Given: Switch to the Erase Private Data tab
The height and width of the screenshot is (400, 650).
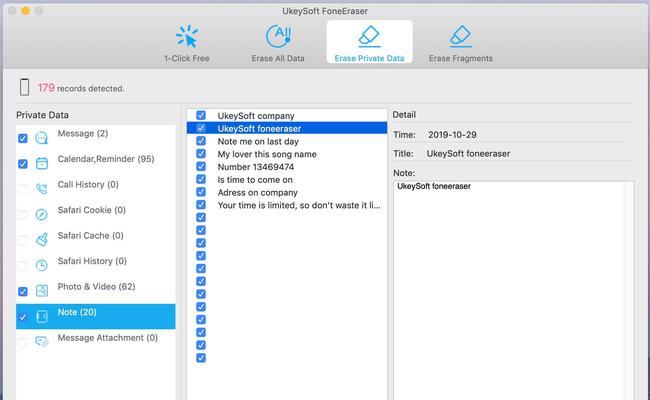Looking at the screenshot, I should click(369, 42).
